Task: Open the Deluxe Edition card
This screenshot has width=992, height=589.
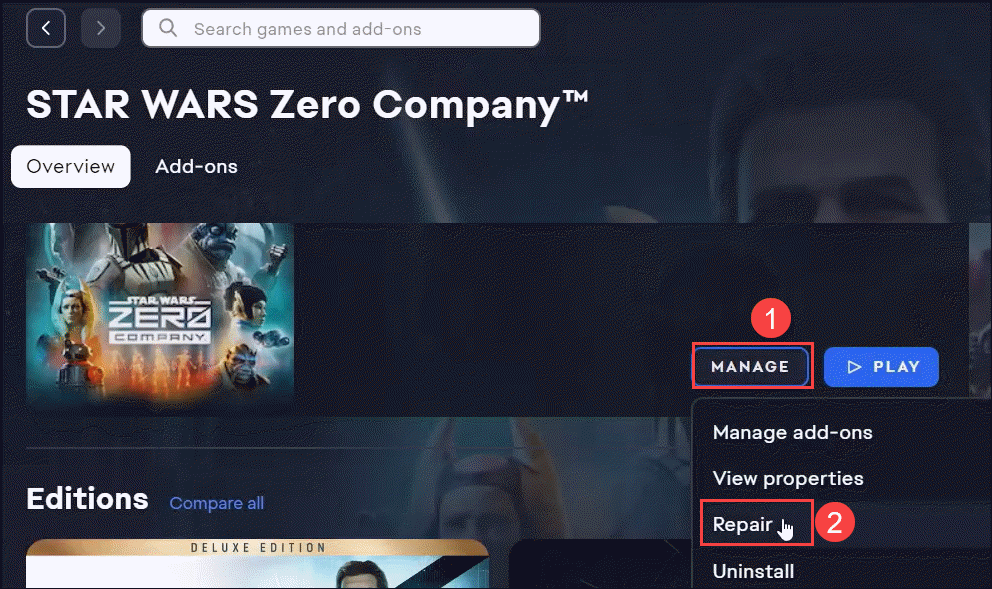Action: tap(257, 564)
